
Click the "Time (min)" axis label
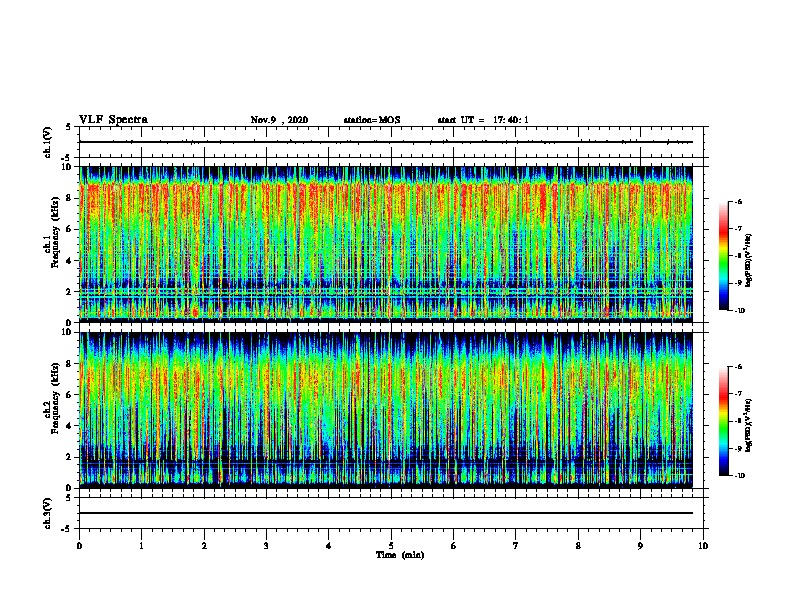[400, 555]
